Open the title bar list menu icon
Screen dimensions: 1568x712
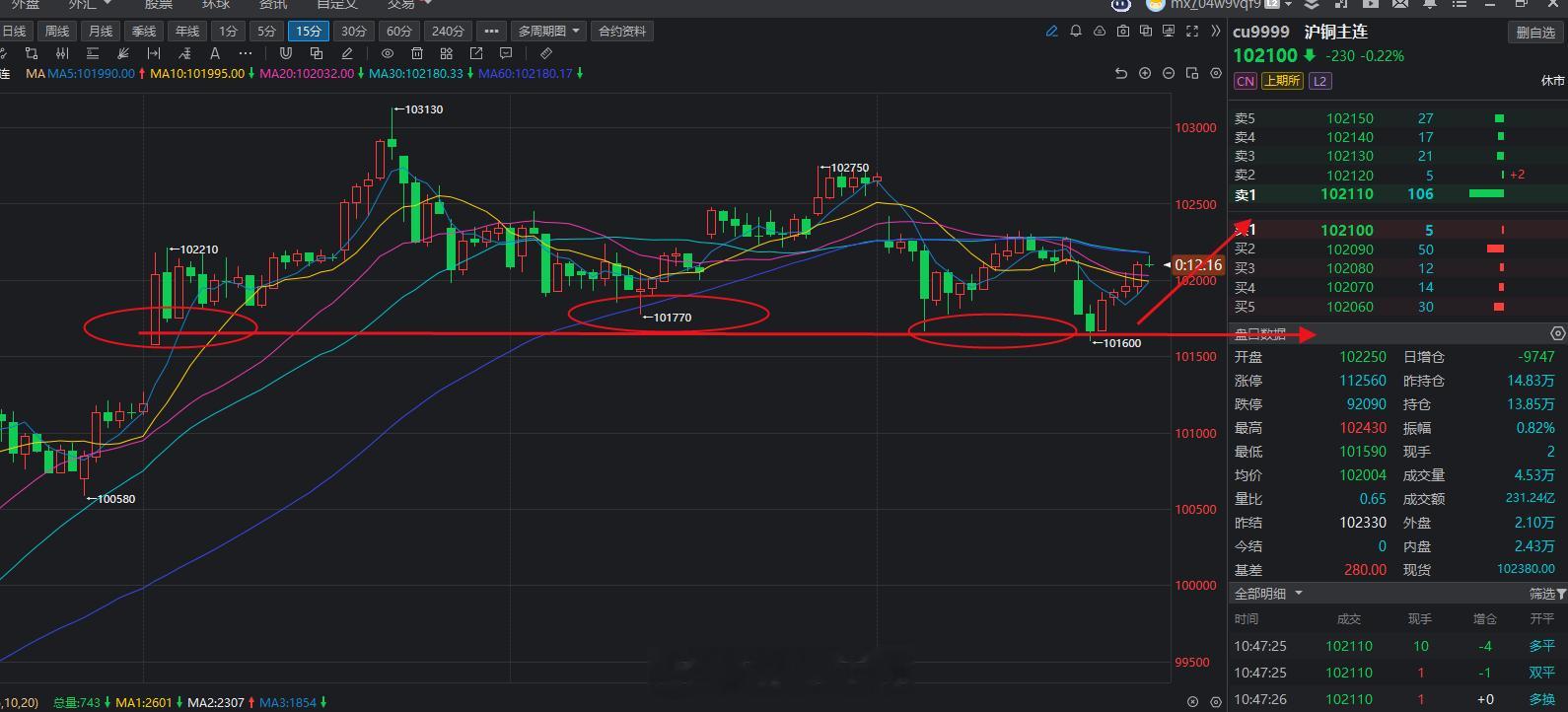click(1461, 5)
